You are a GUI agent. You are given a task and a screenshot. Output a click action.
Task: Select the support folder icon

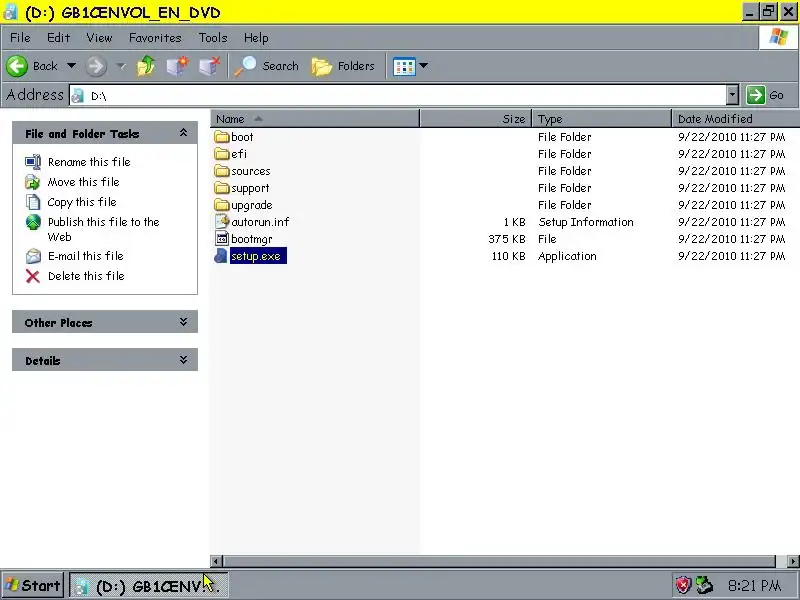pyautogui.click(x=222, y=188)
